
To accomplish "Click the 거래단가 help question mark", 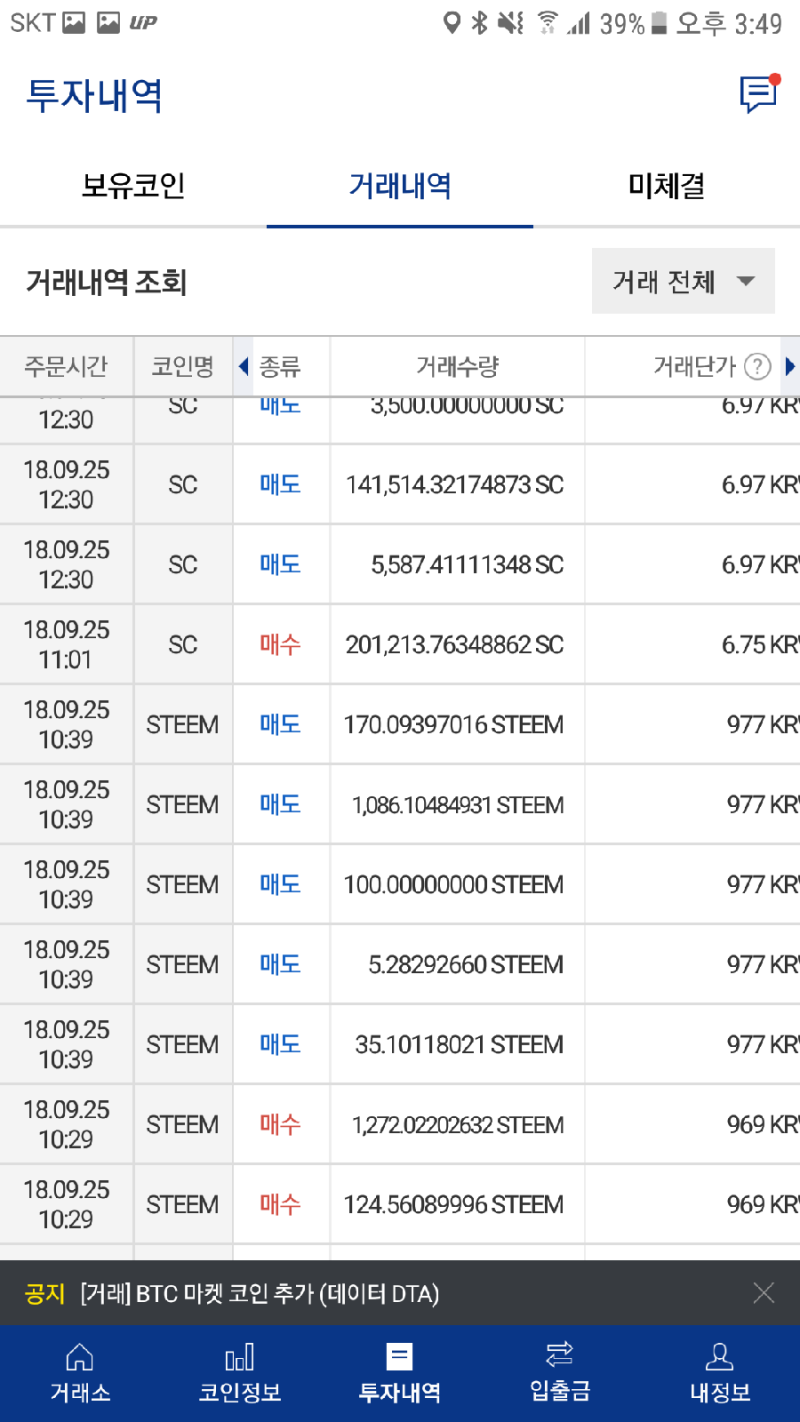I will (x=758, y=367).
